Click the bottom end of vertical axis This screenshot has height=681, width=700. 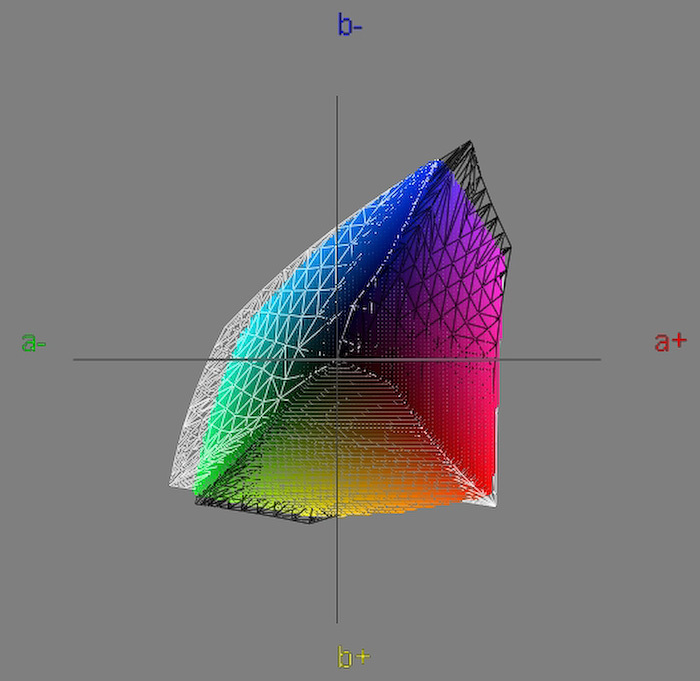point(337,621)
